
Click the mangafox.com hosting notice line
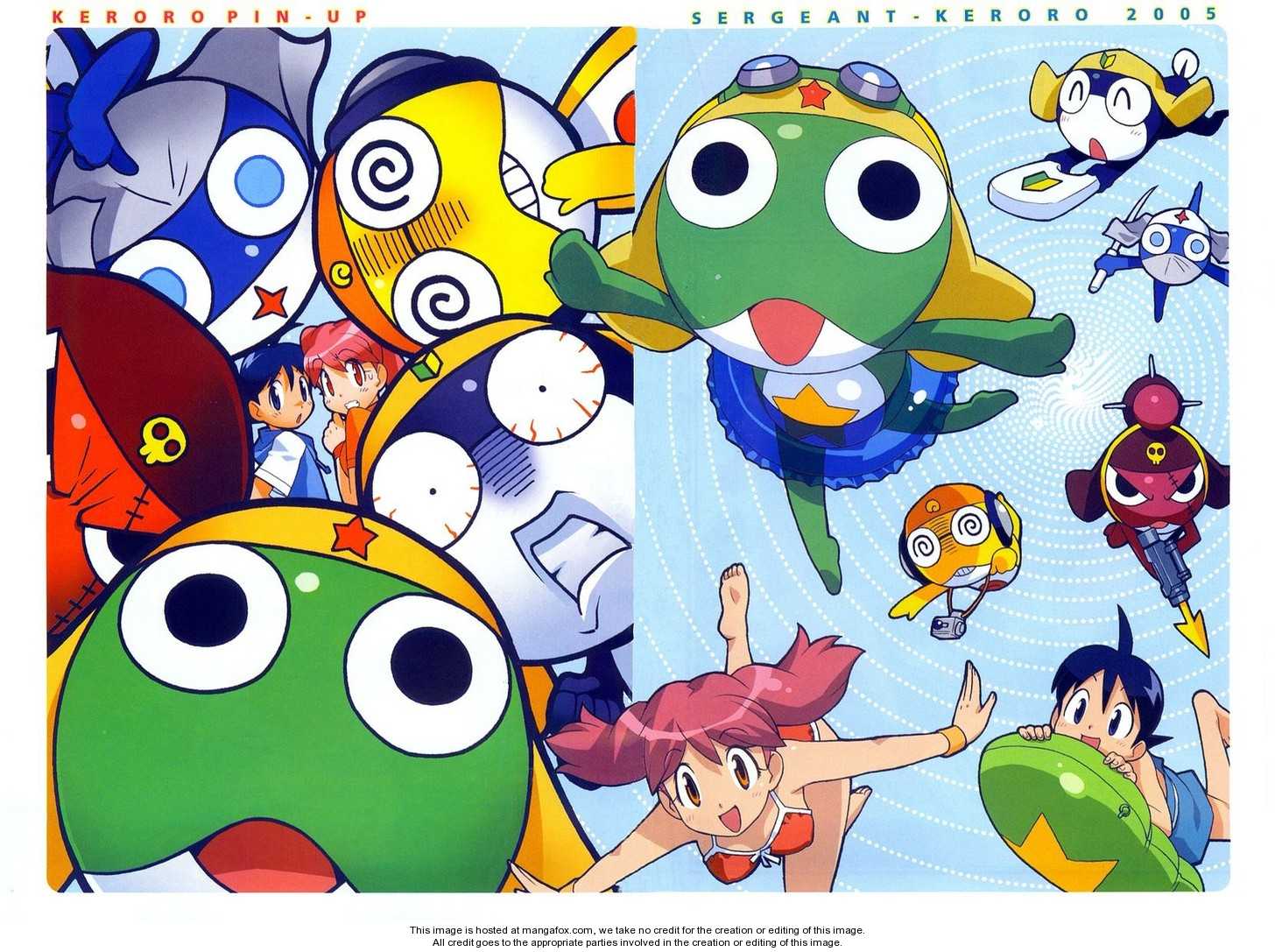pos(637,930)
